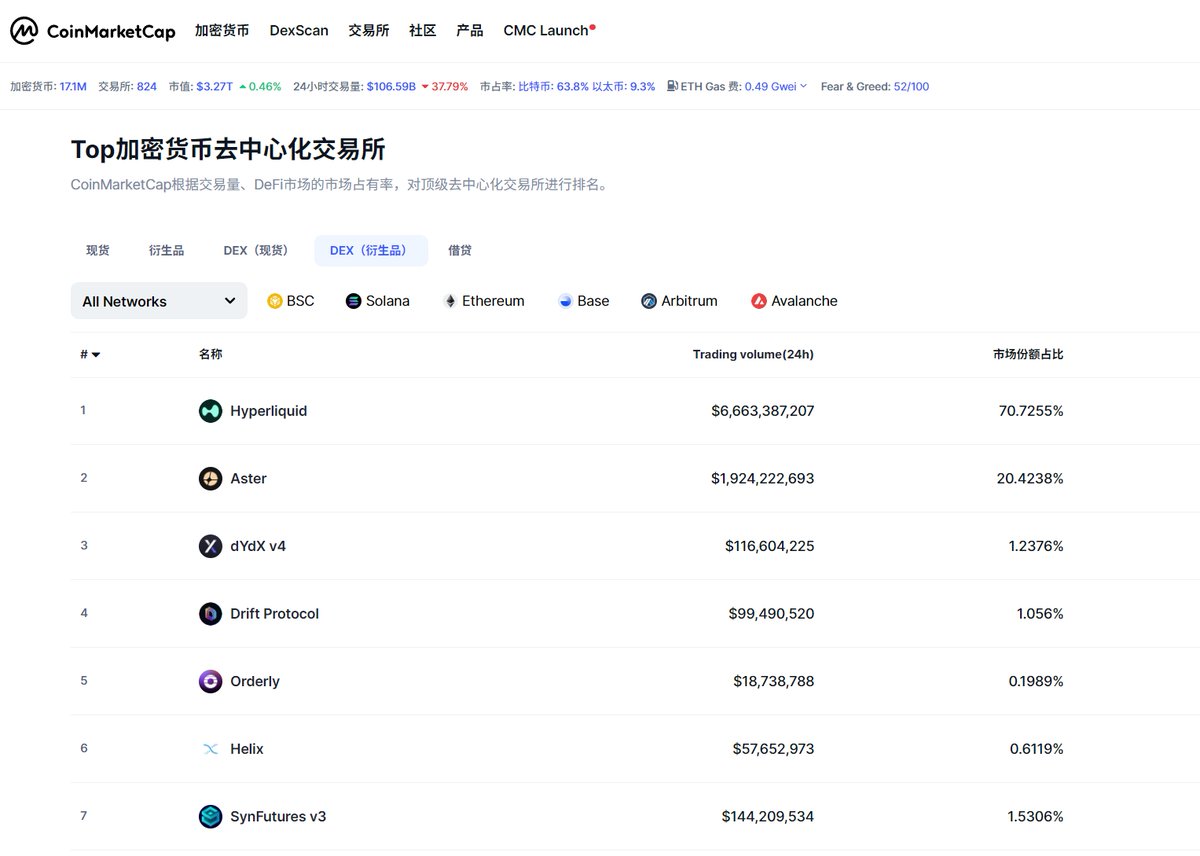Click the $3.27T market cap value

click(x=215, y=86)
